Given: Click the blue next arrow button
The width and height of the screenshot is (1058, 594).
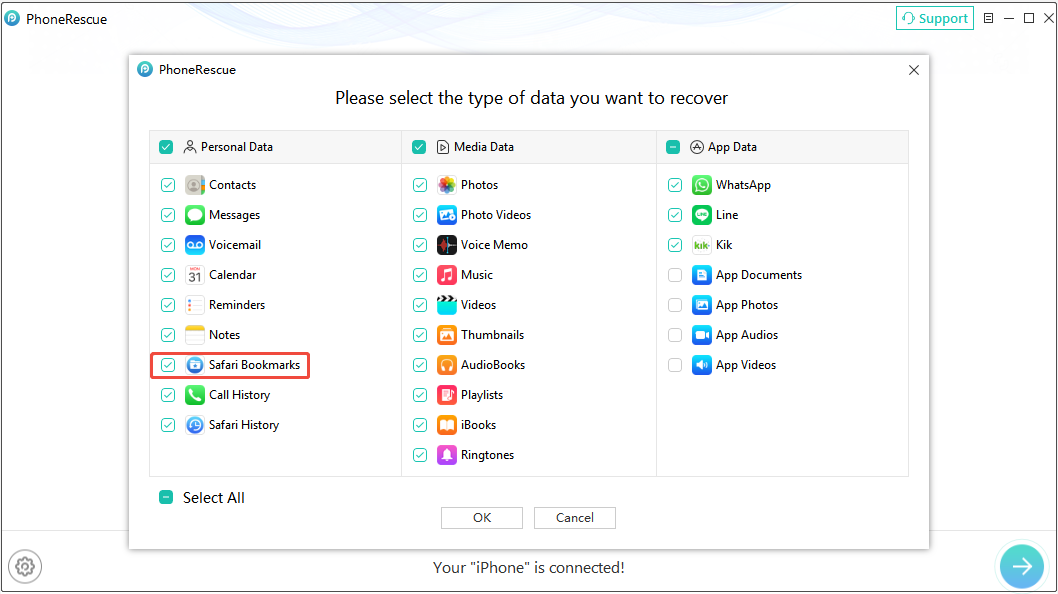Looking at the screenshot, I should tap(1022, 566).
